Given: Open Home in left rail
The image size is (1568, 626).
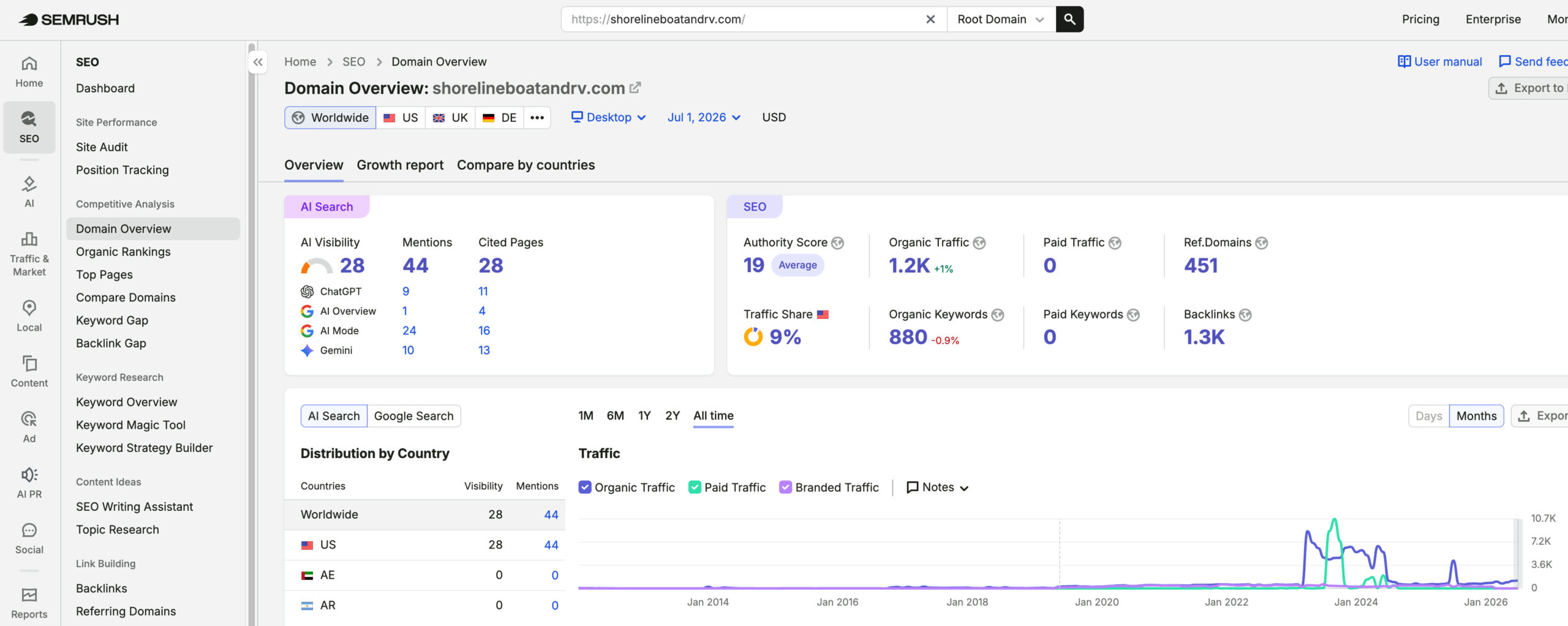Looking at the screenshot, I should (29, 72).
